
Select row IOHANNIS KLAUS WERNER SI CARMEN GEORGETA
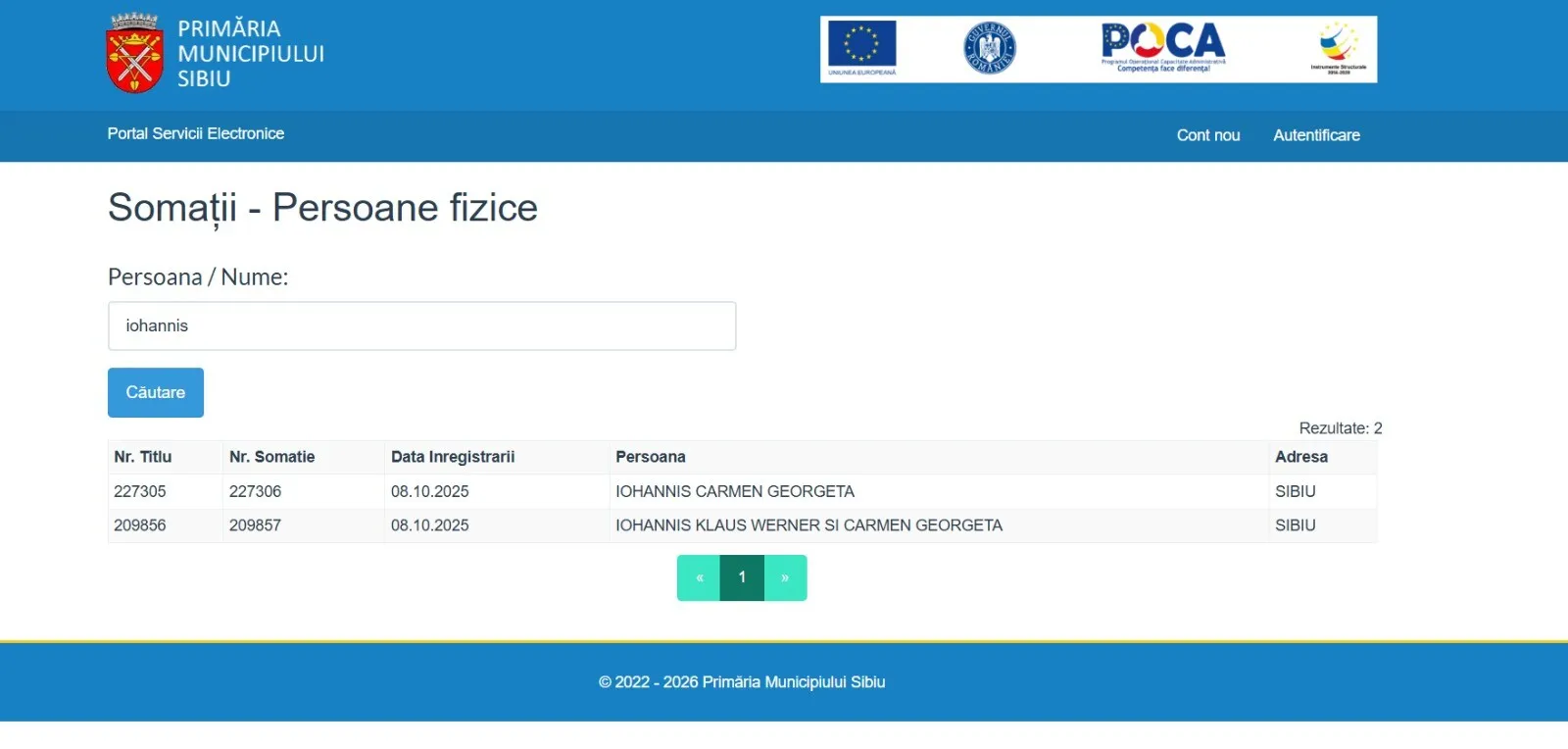coord(808,525)
